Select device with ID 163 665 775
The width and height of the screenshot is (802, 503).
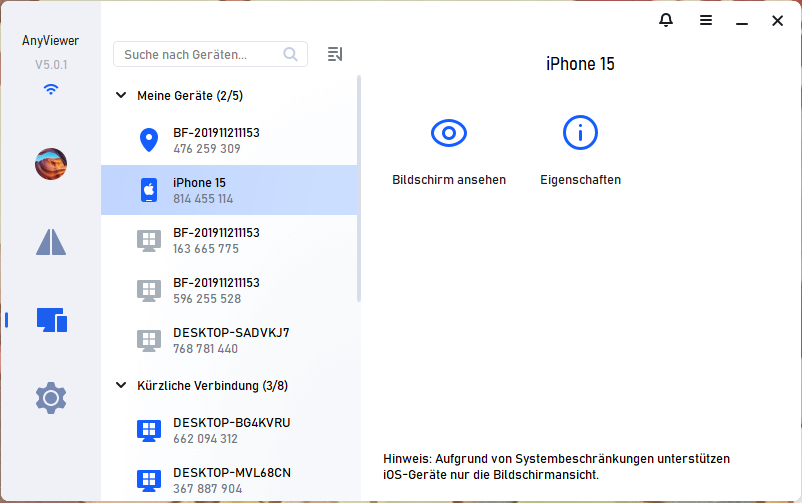pyautogui.click(x=229, y=240)
